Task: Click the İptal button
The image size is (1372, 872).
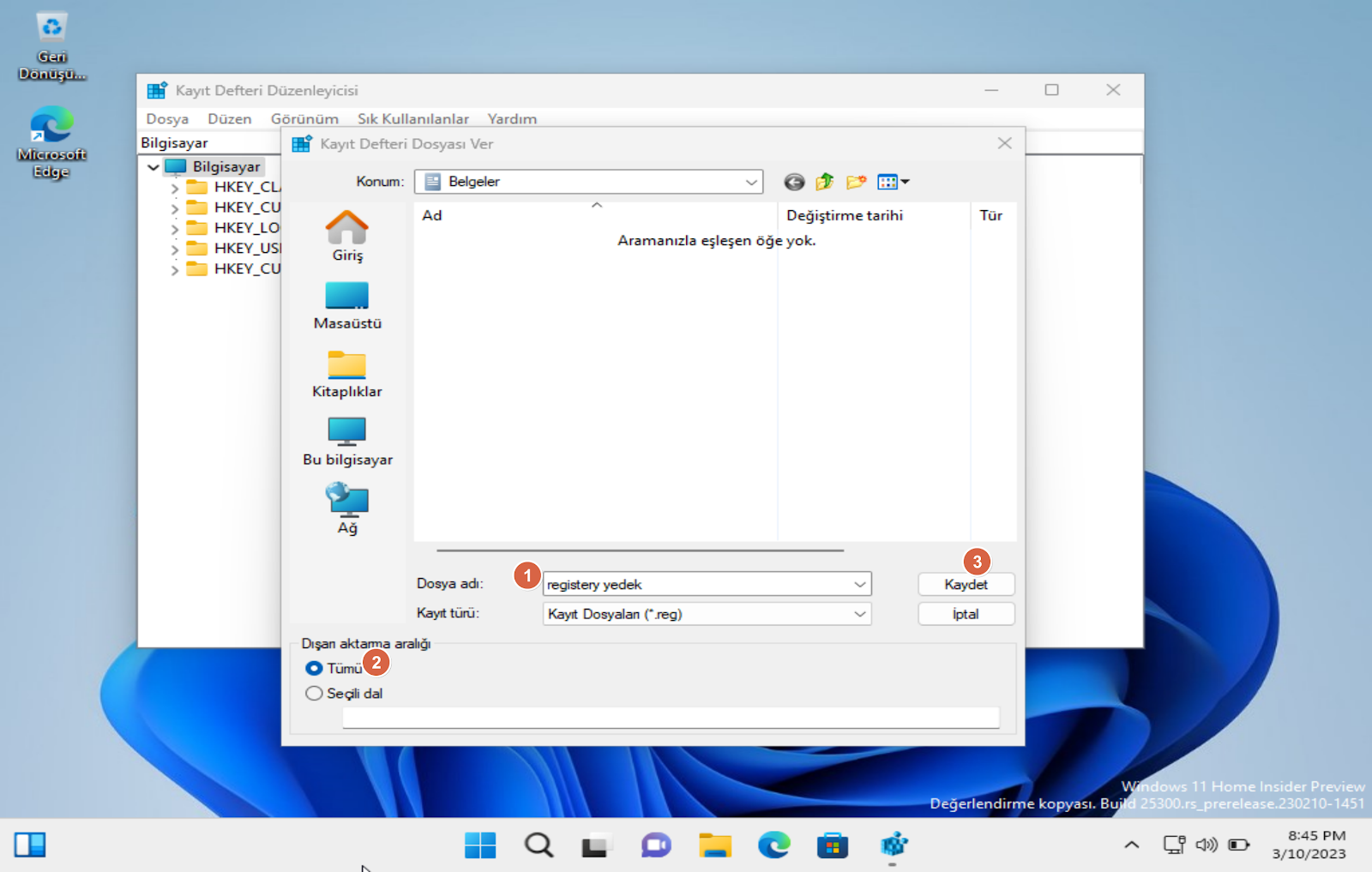Action: pos(966,614)
